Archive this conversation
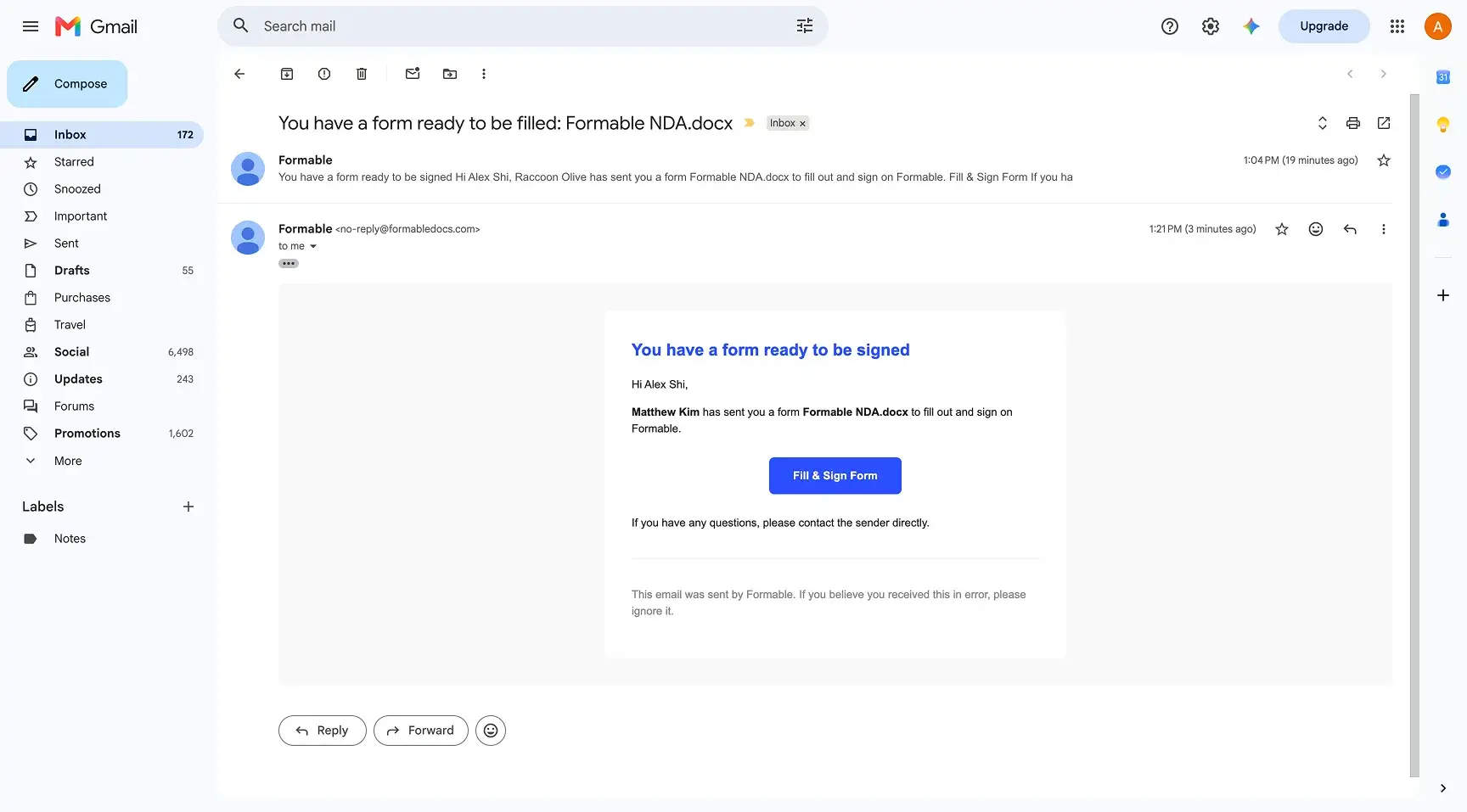The image size is (1467, 812). point(287,74)
